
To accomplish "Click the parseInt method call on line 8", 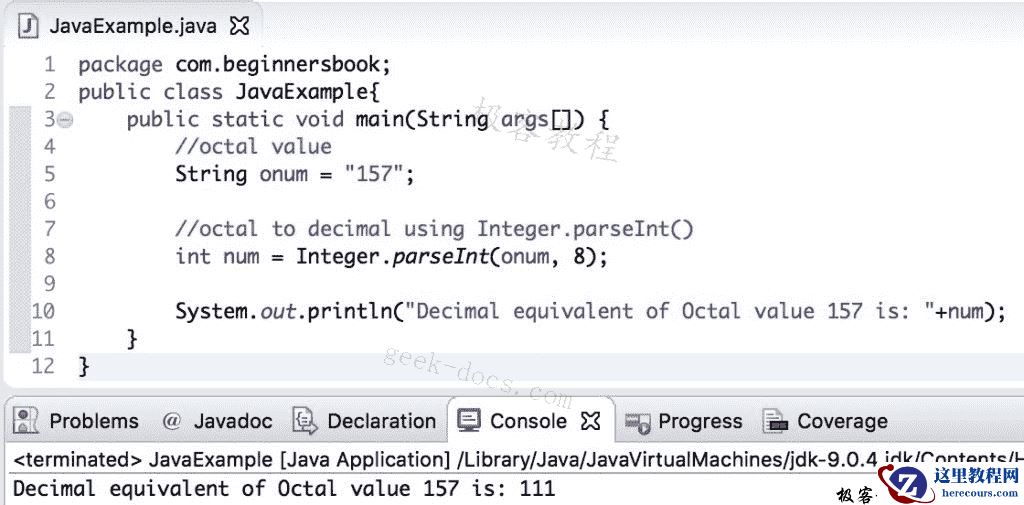I will pyautogui.click(x=440, y=256).
